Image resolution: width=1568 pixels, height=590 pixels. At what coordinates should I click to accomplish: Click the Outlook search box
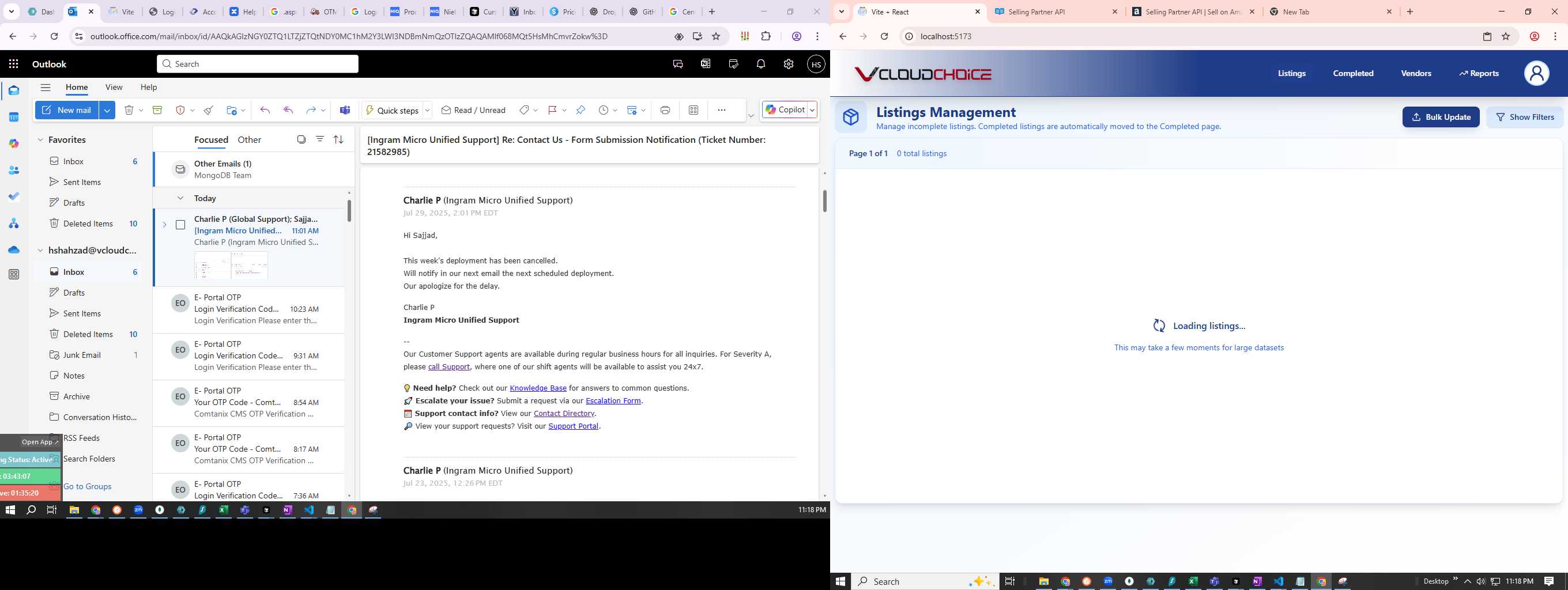[258, 64]
